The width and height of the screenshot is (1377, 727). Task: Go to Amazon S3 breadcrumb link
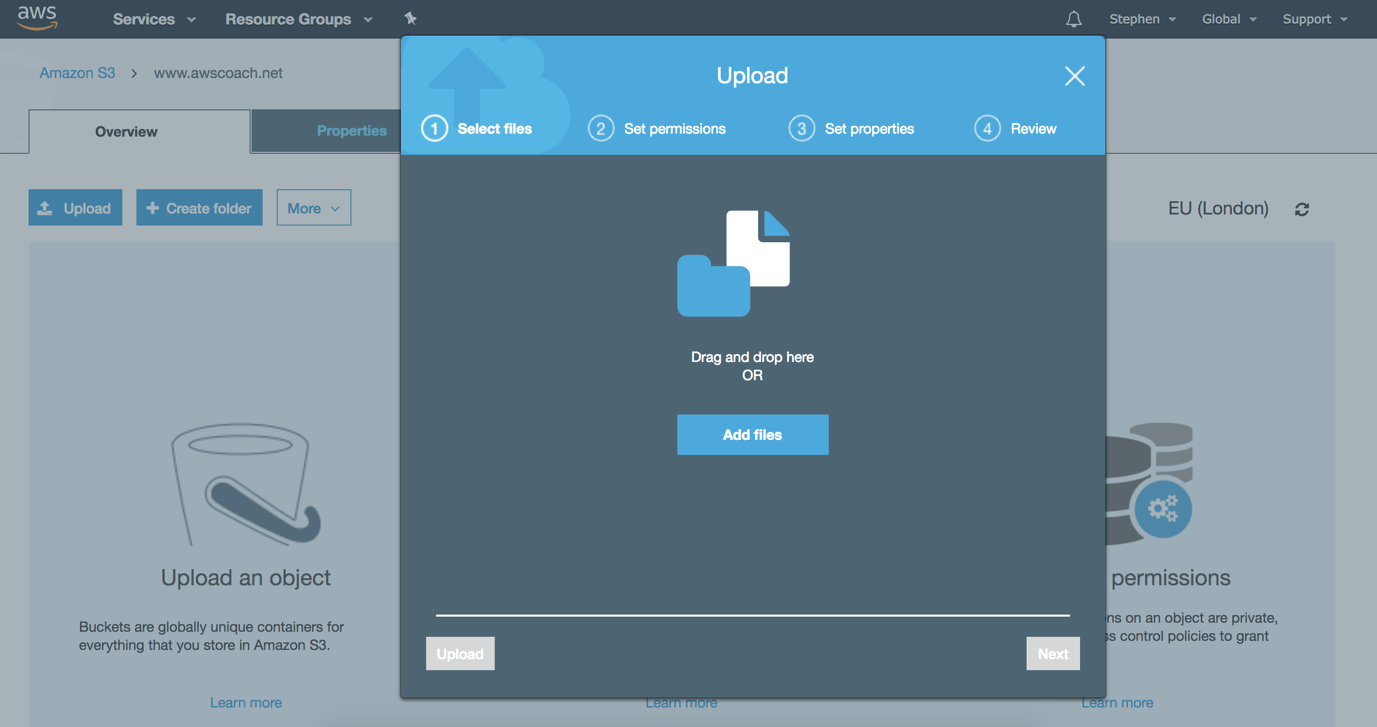(77, 73)
